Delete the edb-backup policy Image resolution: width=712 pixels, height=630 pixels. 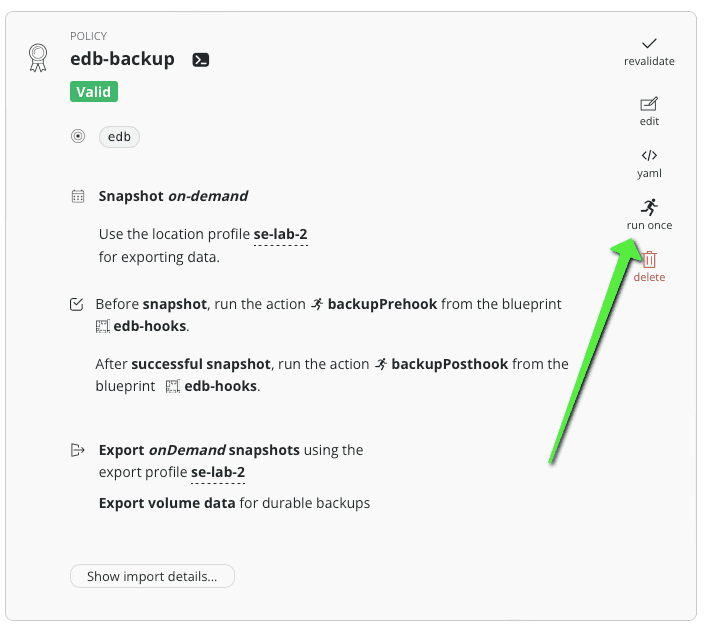coord(649,260)
